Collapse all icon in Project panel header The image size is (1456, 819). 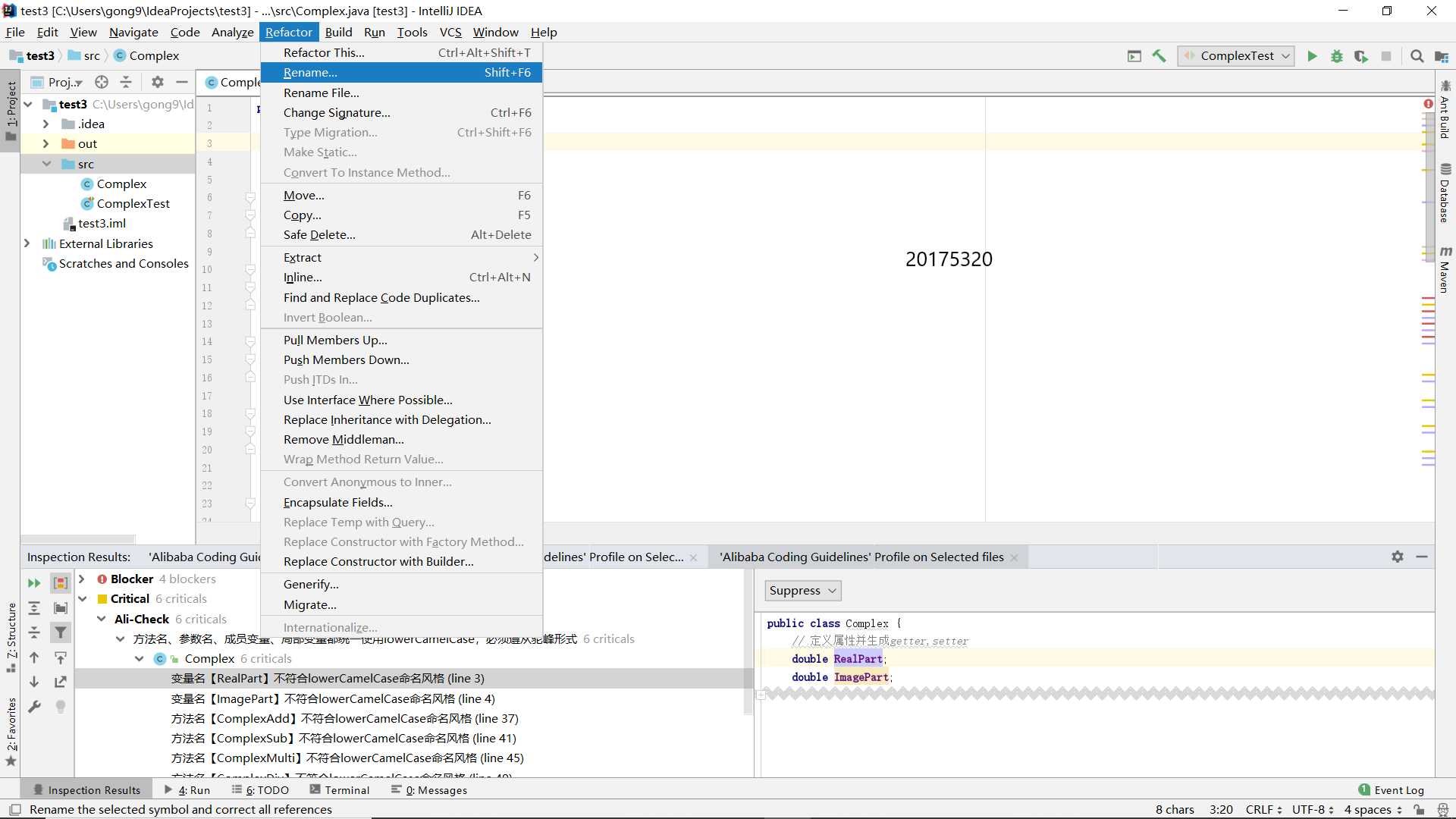[x=126, y=82]
